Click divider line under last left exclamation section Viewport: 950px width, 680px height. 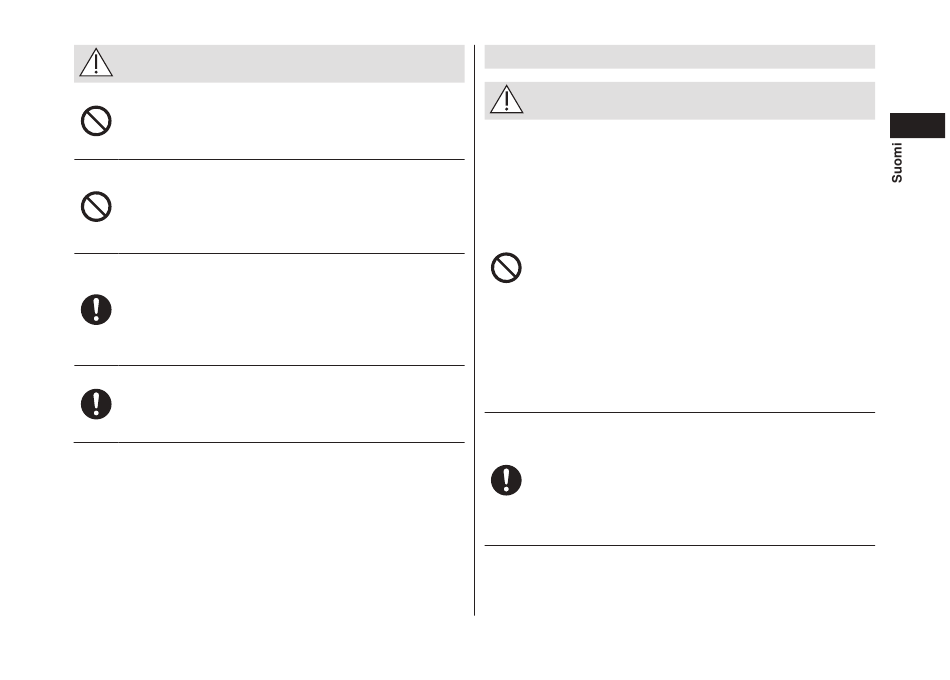click(x=269, y=442)
